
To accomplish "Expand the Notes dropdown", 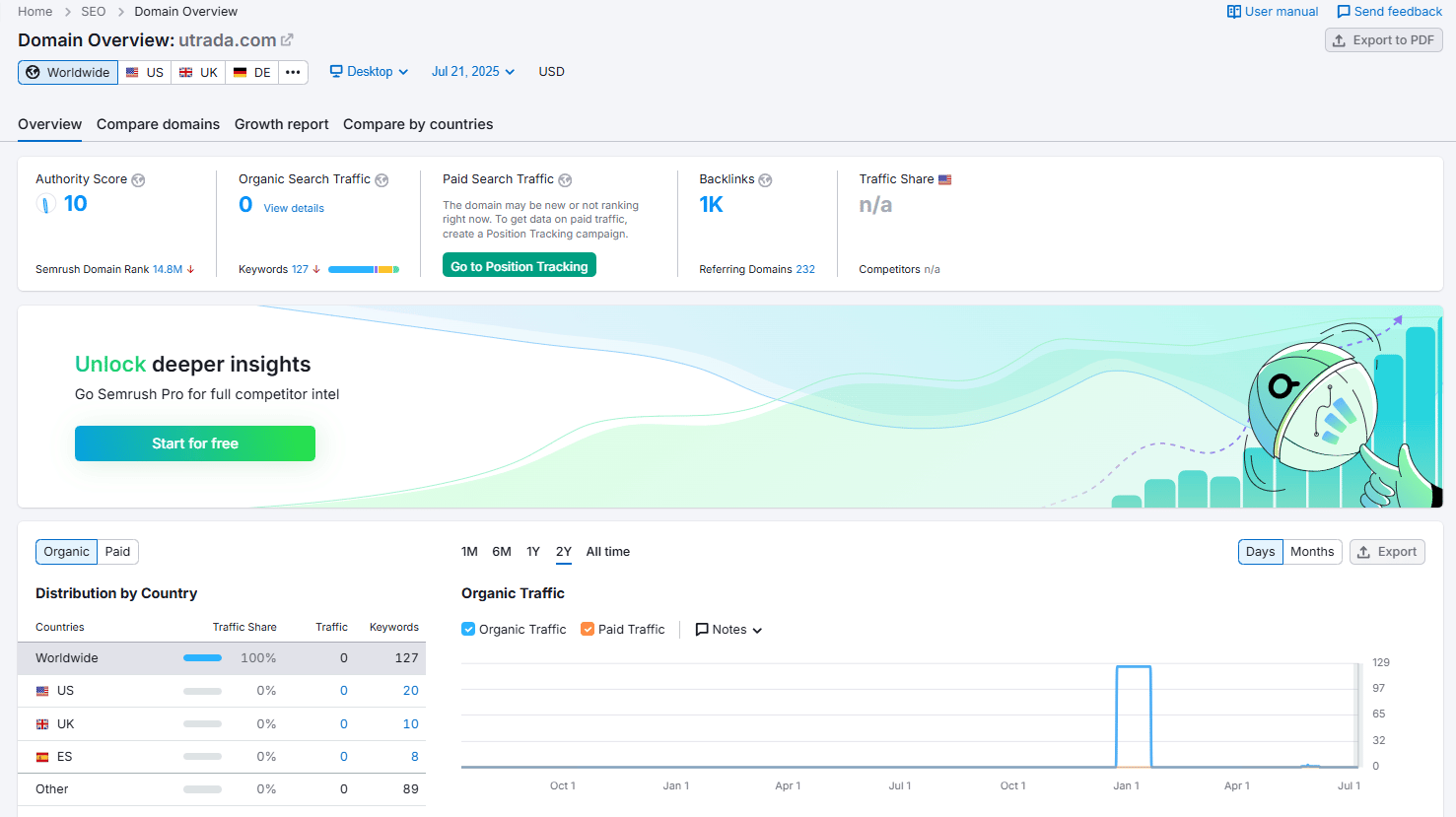I will coord(729,630).
